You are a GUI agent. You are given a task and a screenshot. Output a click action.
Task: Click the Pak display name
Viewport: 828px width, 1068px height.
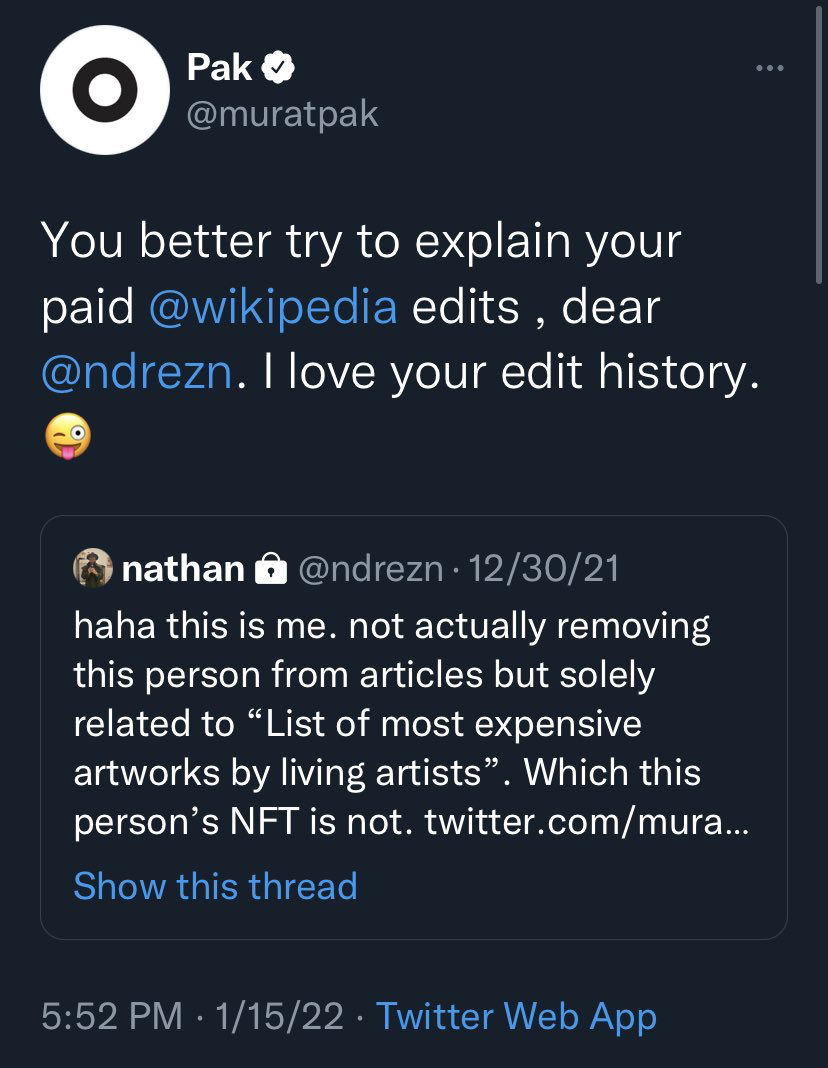[219, 67]
